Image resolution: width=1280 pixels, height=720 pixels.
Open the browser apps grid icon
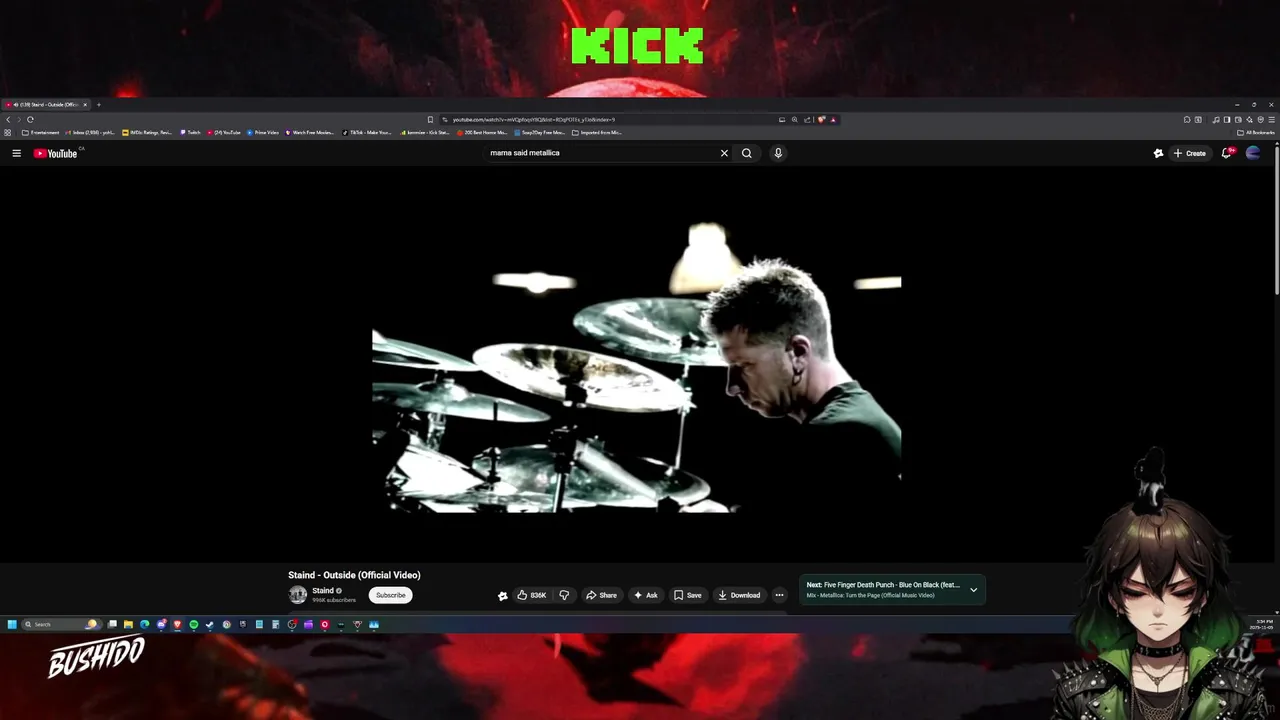click(8, 132)
